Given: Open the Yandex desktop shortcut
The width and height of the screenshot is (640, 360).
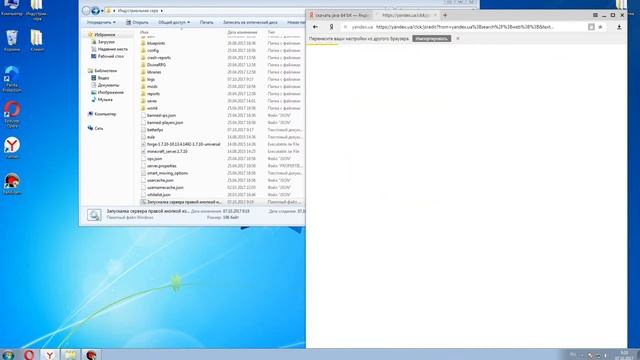Looking at the screenshot, I should pos(12,148).
